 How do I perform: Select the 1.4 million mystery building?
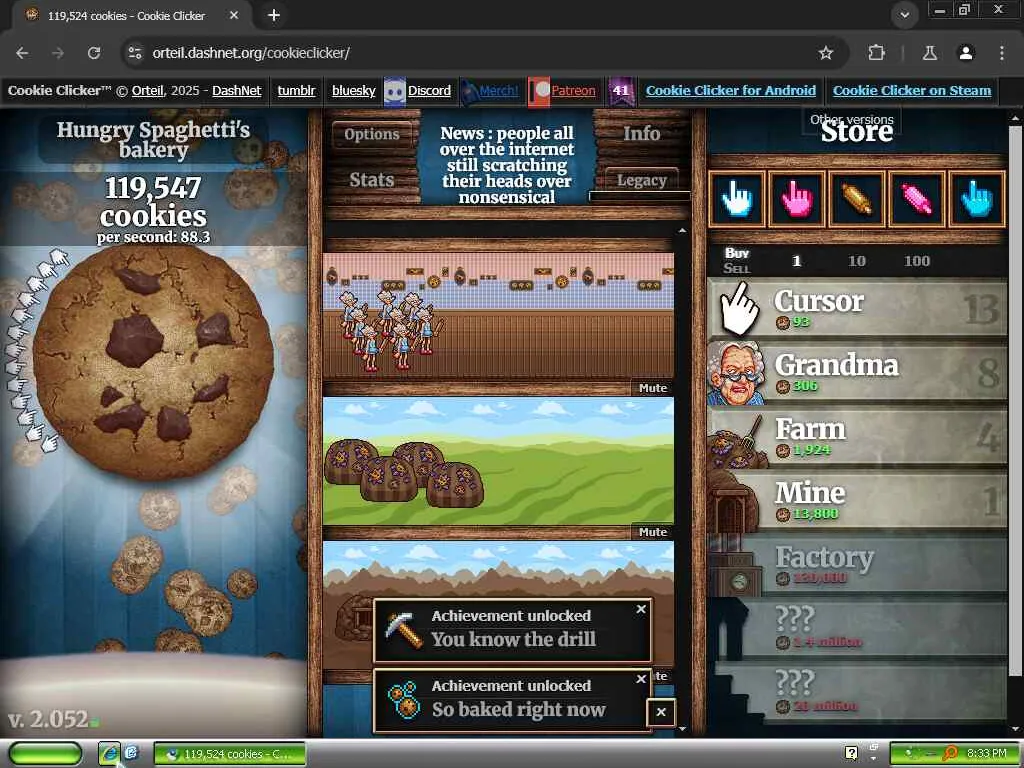pyautogui.click(x=857, y=629)
